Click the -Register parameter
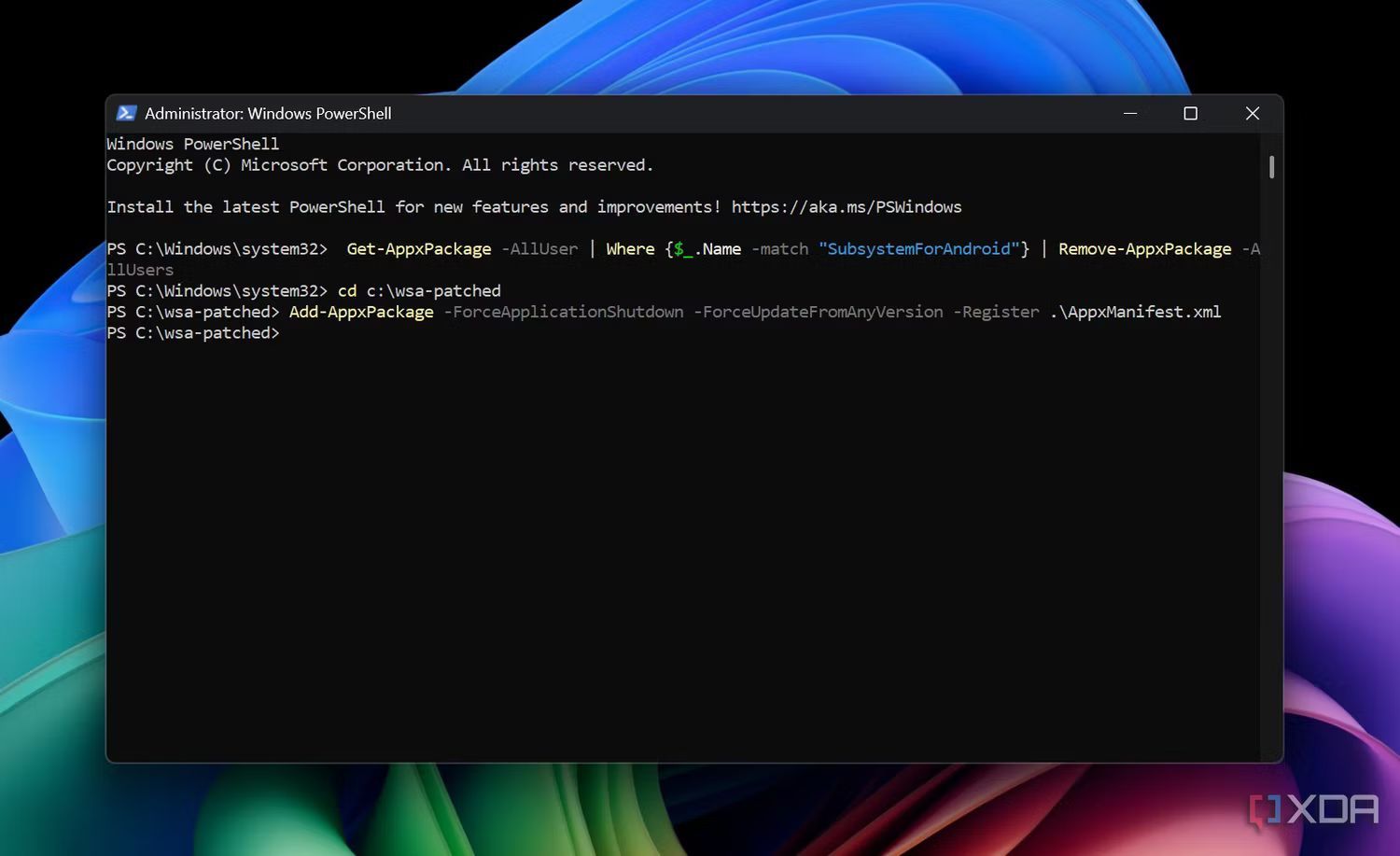 tap(995, 312)
